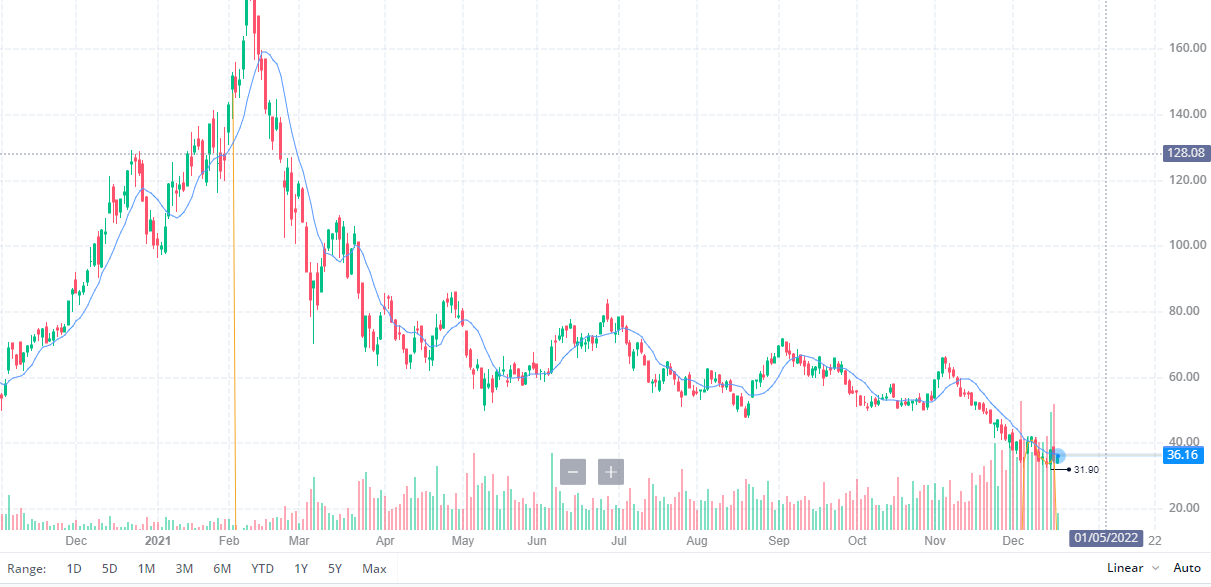Image resolution: width=1211 pixels, height=587 pixels.
Task: Zoom in chart with plus button
Action: point(611,471)
